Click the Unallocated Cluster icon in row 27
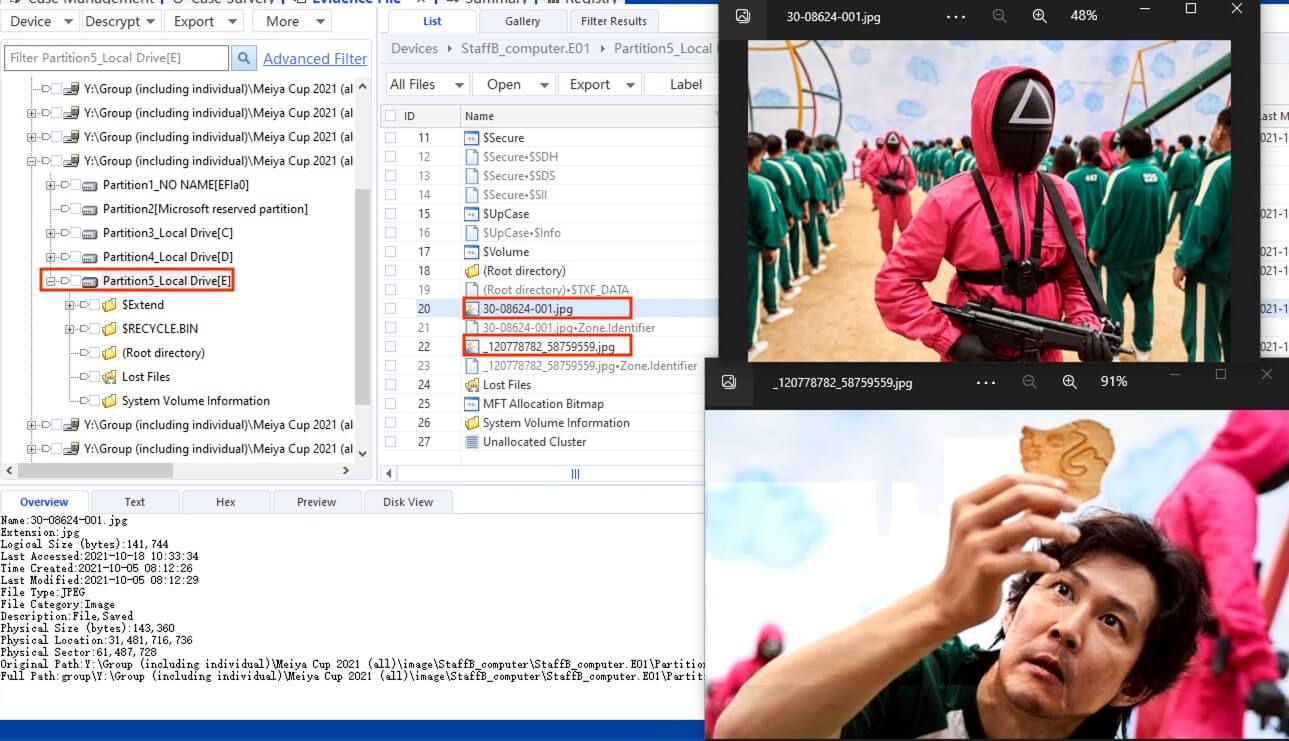The height and width of the screenshot is (741, 1289). [472, 442]
